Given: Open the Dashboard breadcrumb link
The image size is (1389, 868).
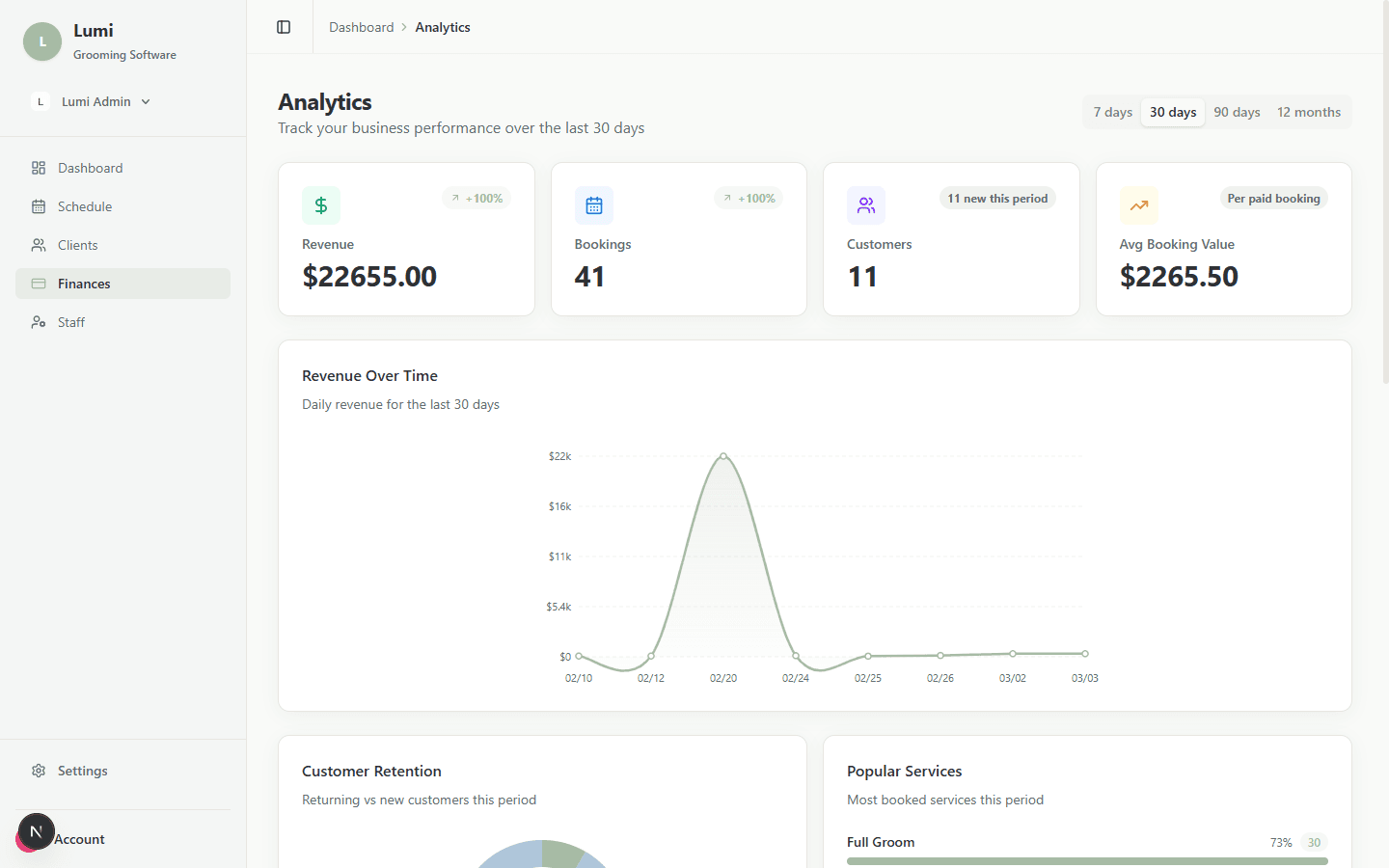Looking at the screenshot, I should click(362, 26).
